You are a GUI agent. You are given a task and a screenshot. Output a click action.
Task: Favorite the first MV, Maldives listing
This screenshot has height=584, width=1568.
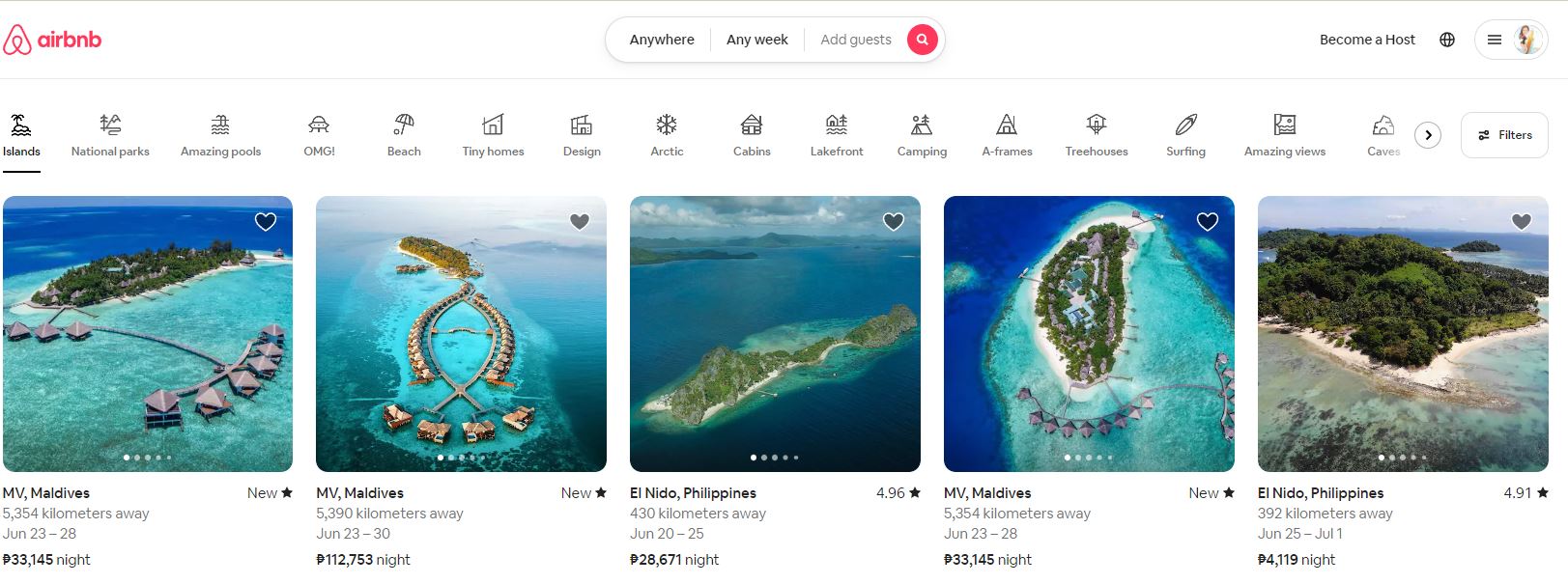click(266, 222)
